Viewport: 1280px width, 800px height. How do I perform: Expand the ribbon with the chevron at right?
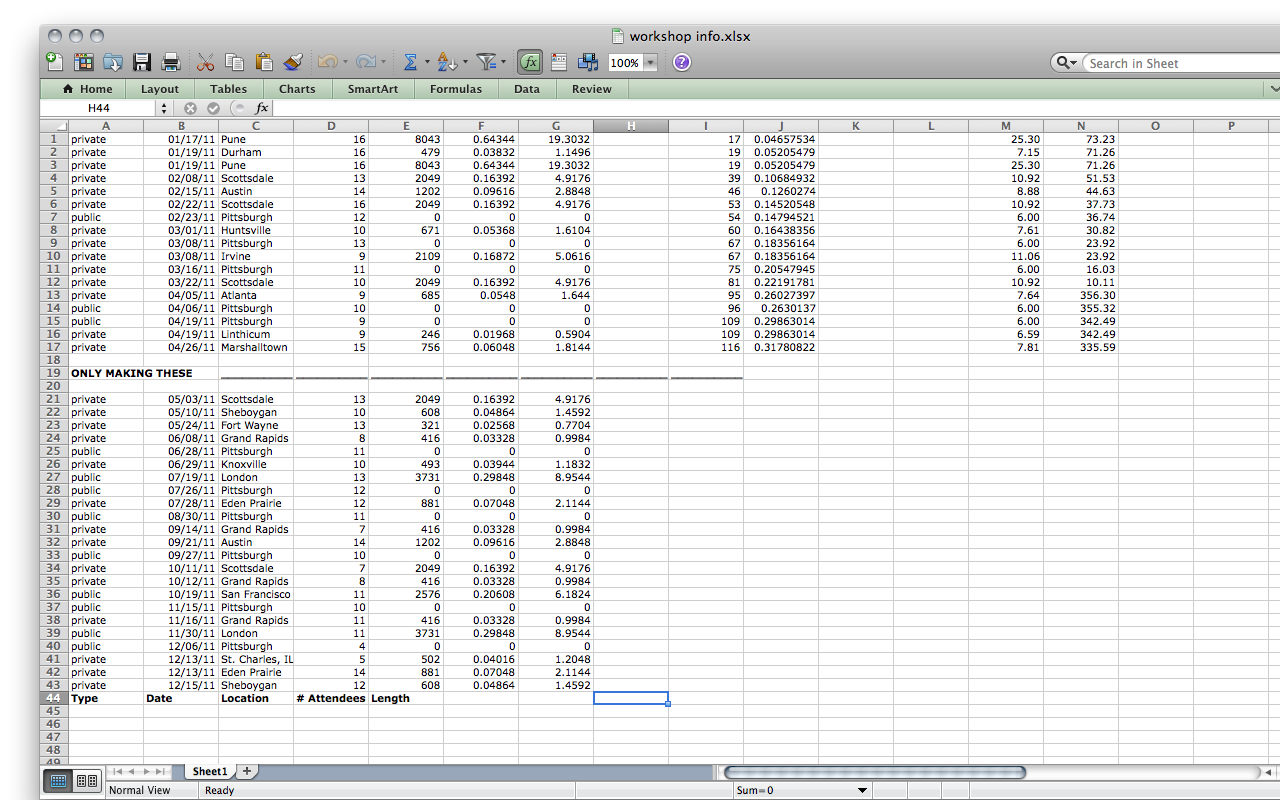pos(1273,89)
